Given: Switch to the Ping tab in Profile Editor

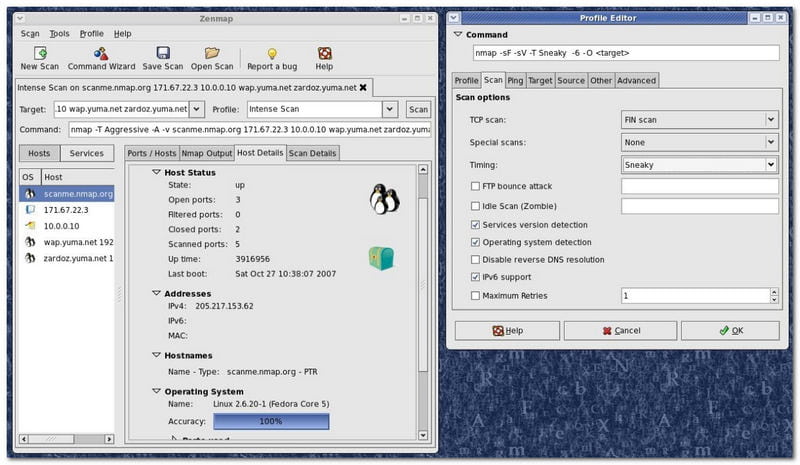Looking at the screenshot, I should 515,81.
